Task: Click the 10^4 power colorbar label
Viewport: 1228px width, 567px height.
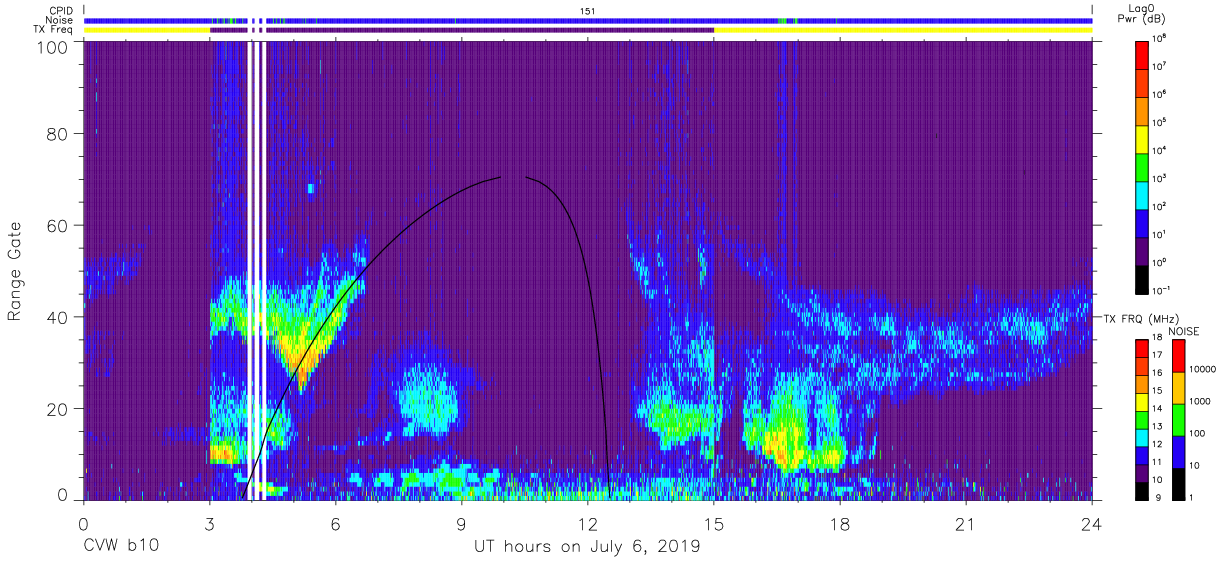Action: 1161,150
